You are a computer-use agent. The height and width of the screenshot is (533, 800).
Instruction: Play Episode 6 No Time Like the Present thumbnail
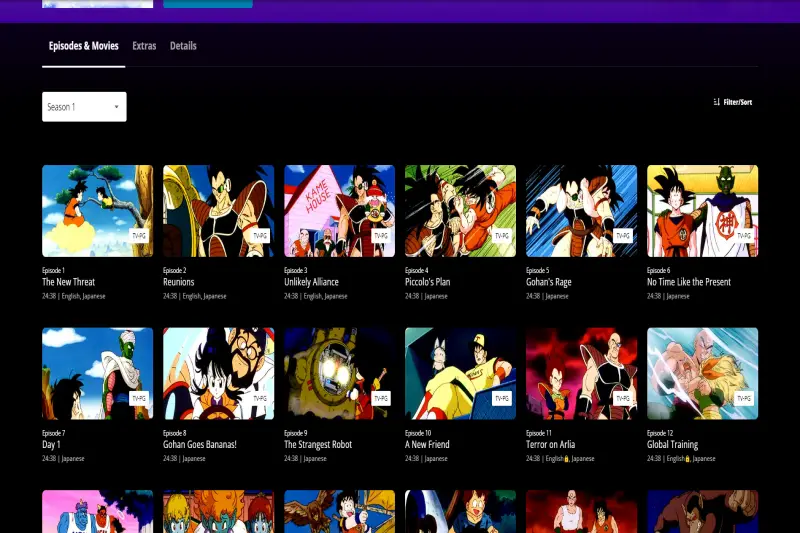coord(703,211)
